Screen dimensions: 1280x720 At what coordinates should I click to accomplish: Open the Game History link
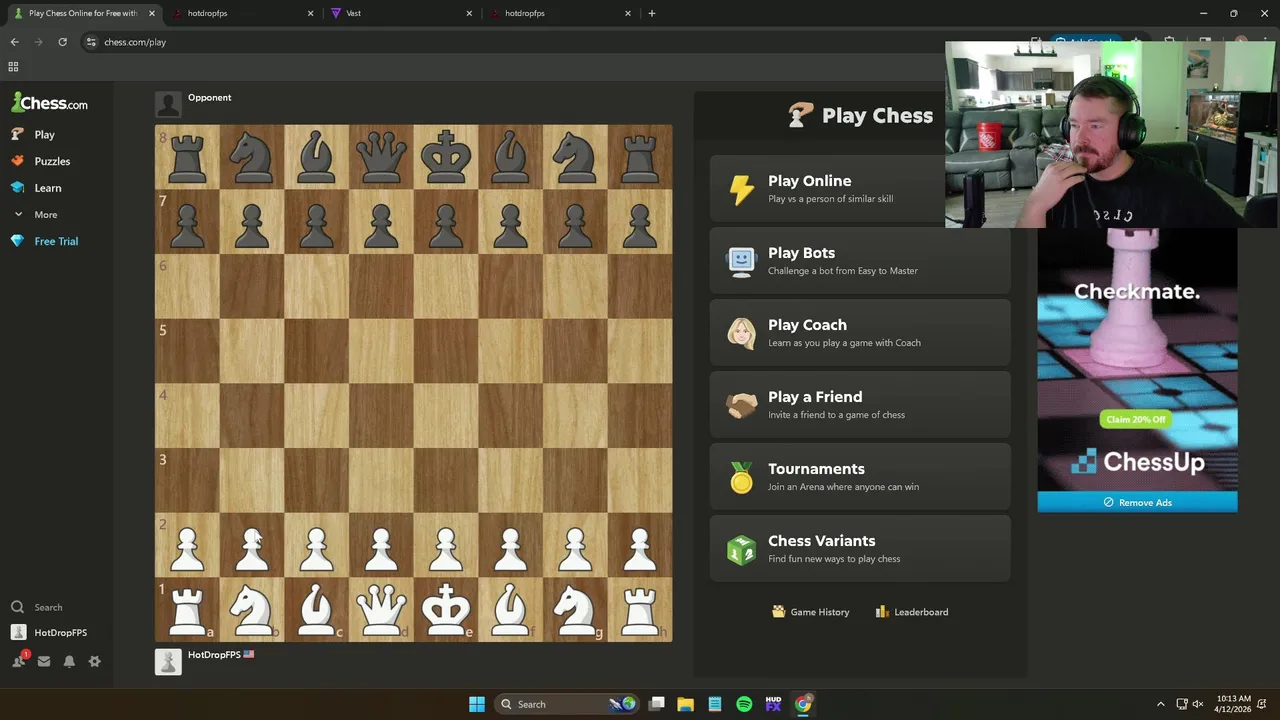point(811,612)
